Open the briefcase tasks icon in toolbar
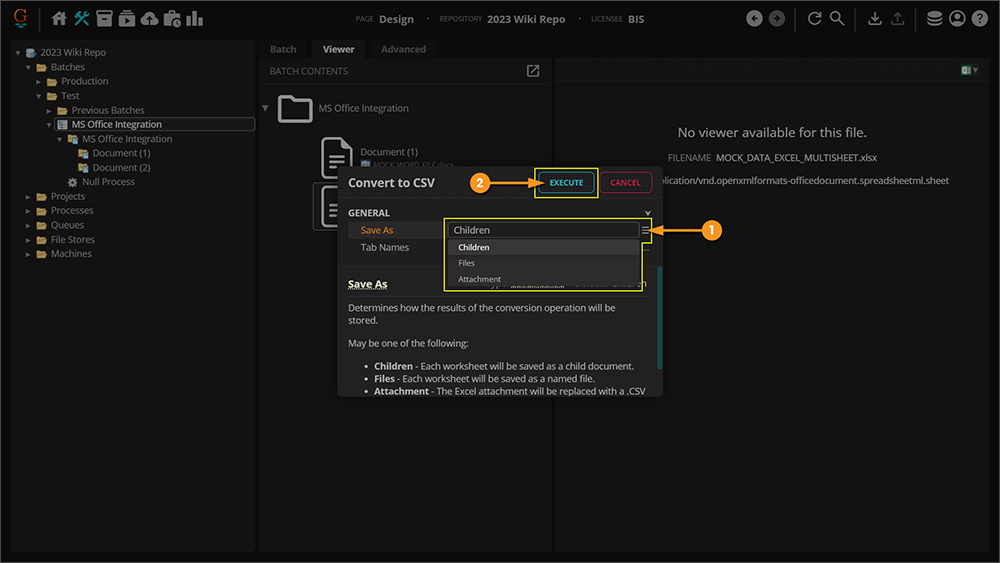The width and height of the screenshot is (1000, 563). click(x=172, y=18)
